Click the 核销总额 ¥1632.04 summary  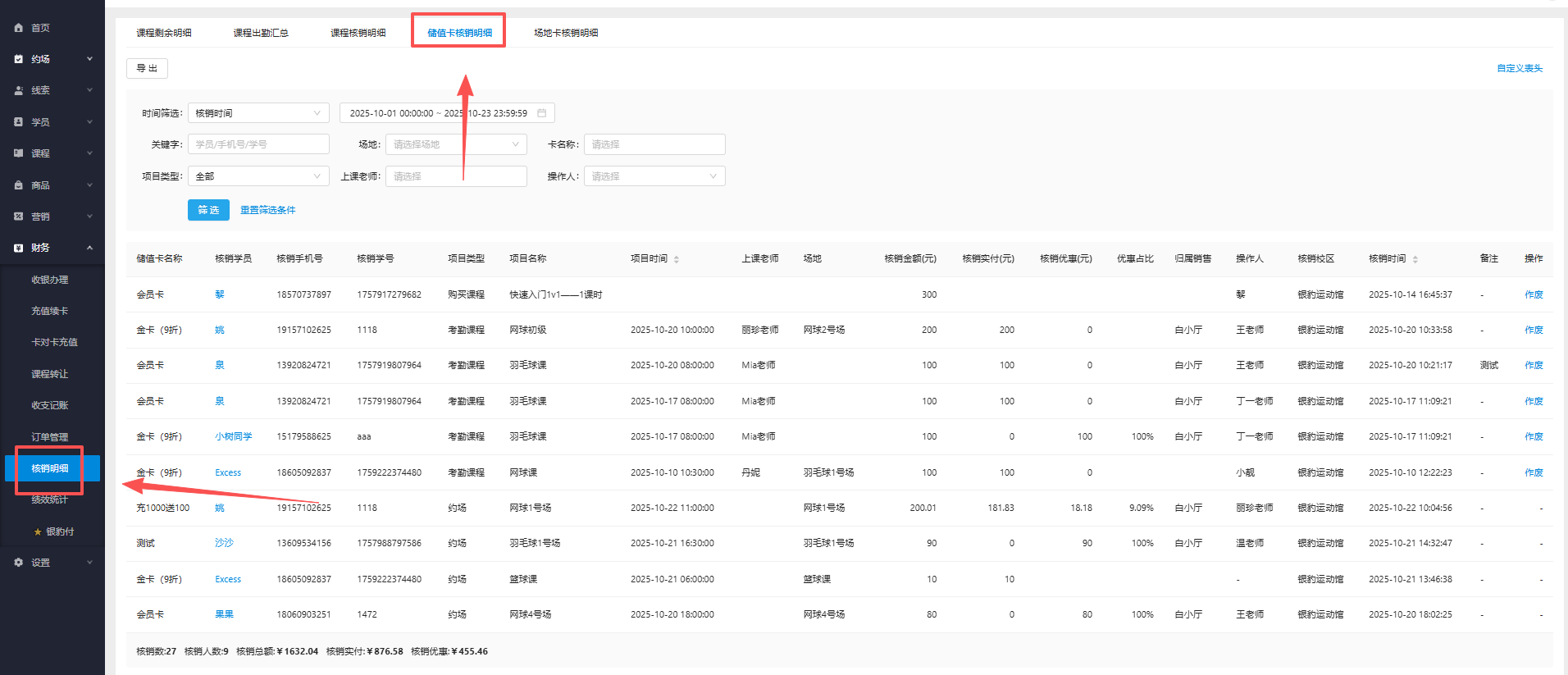pos(277,651)
